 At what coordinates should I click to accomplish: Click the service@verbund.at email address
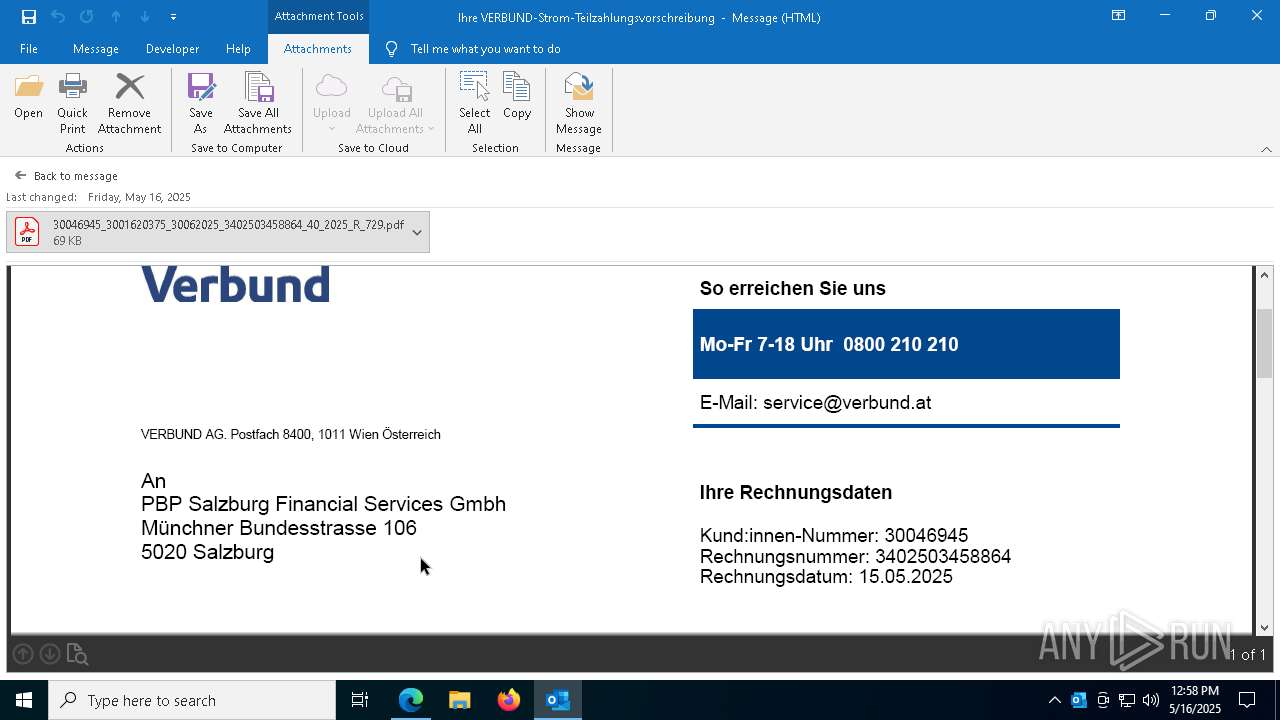[847, 403]
